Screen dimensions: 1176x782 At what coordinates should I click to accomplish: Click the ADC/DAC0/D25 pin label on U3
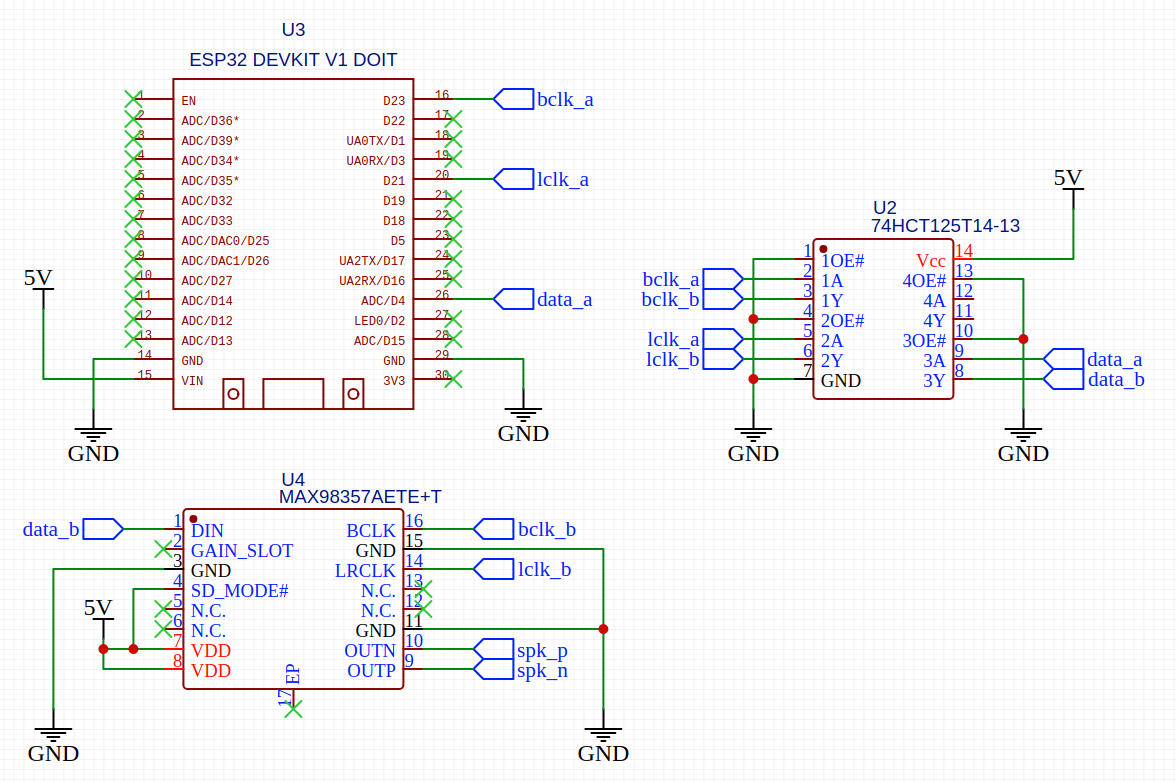(225, 241)
